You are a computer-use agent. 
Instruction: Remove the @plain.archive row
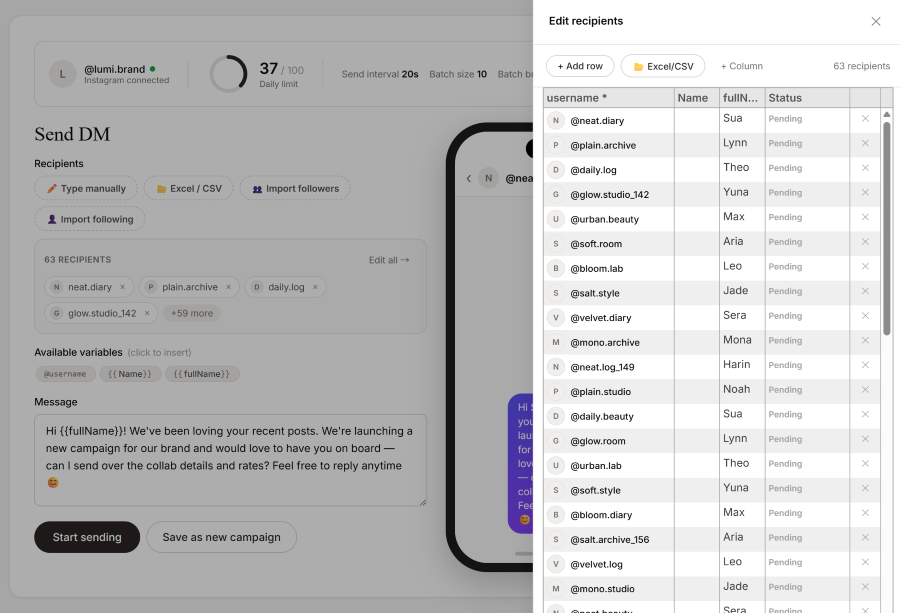[x=865, y=143]
